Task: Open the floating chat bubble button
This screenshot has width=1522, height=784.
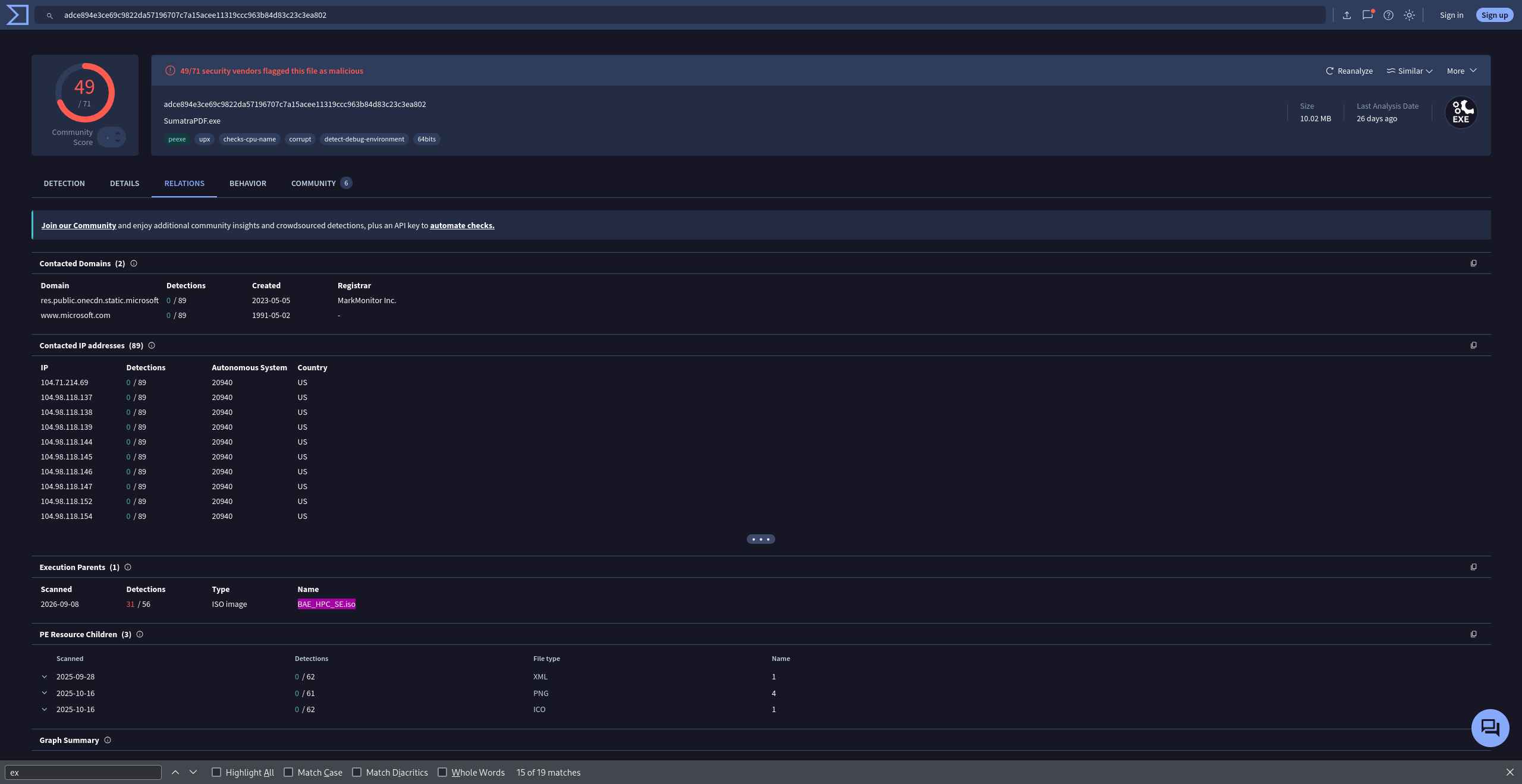Action: [x=1490, y=728]
